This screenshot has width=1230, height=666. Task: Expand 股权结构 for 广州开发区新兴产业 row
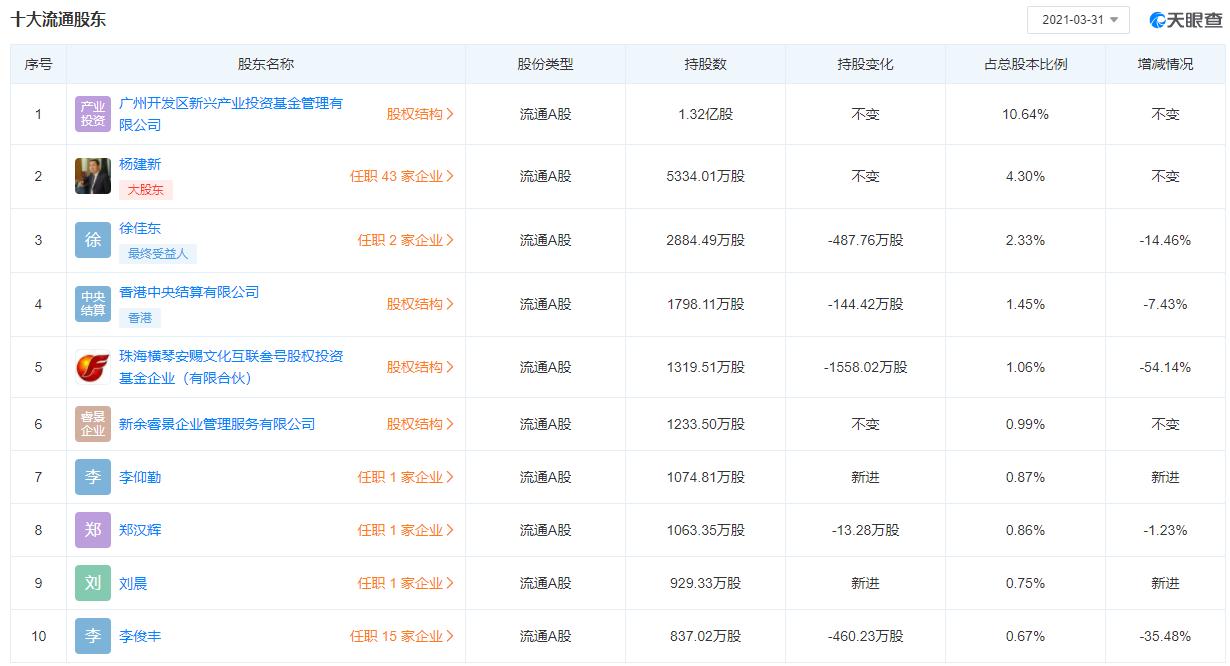coord(420,114)
